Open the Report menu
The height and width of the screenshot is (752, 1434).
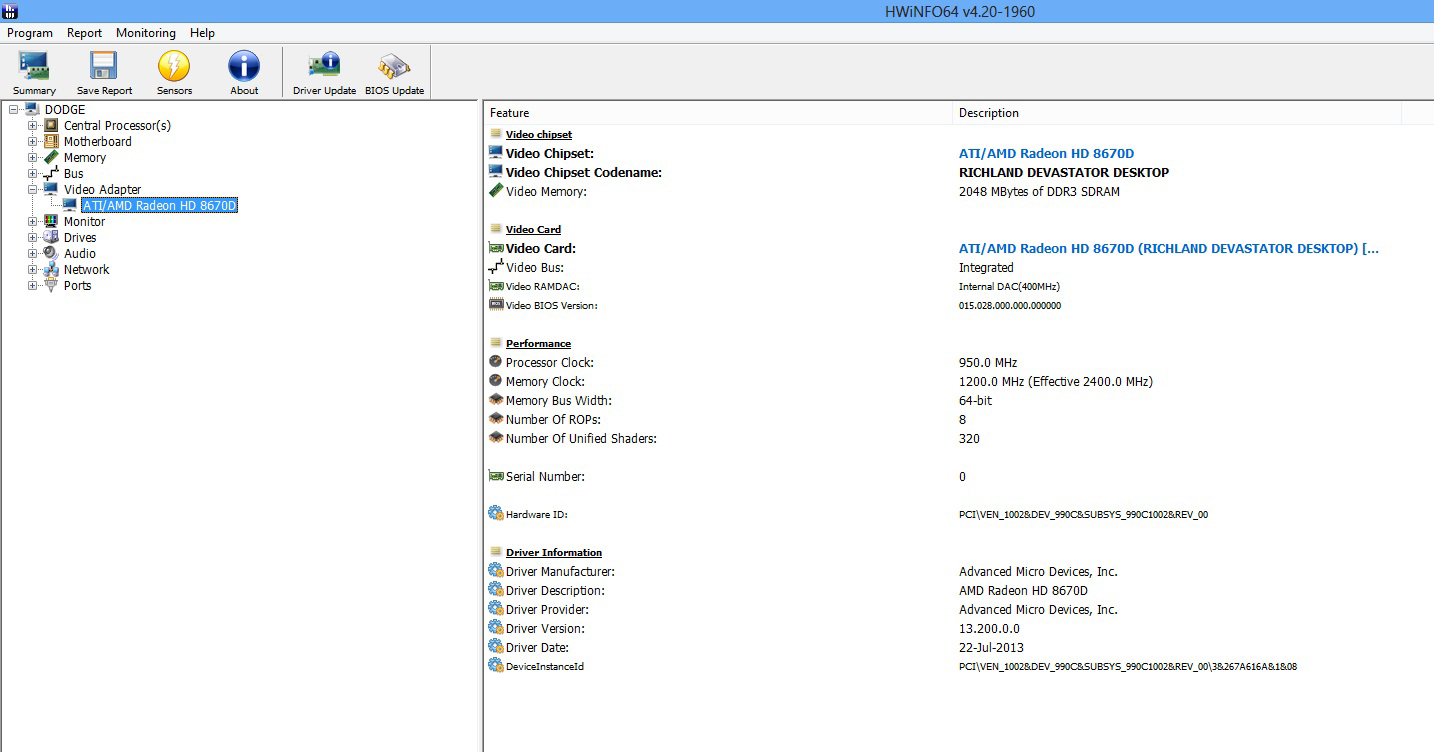point(85,33)
